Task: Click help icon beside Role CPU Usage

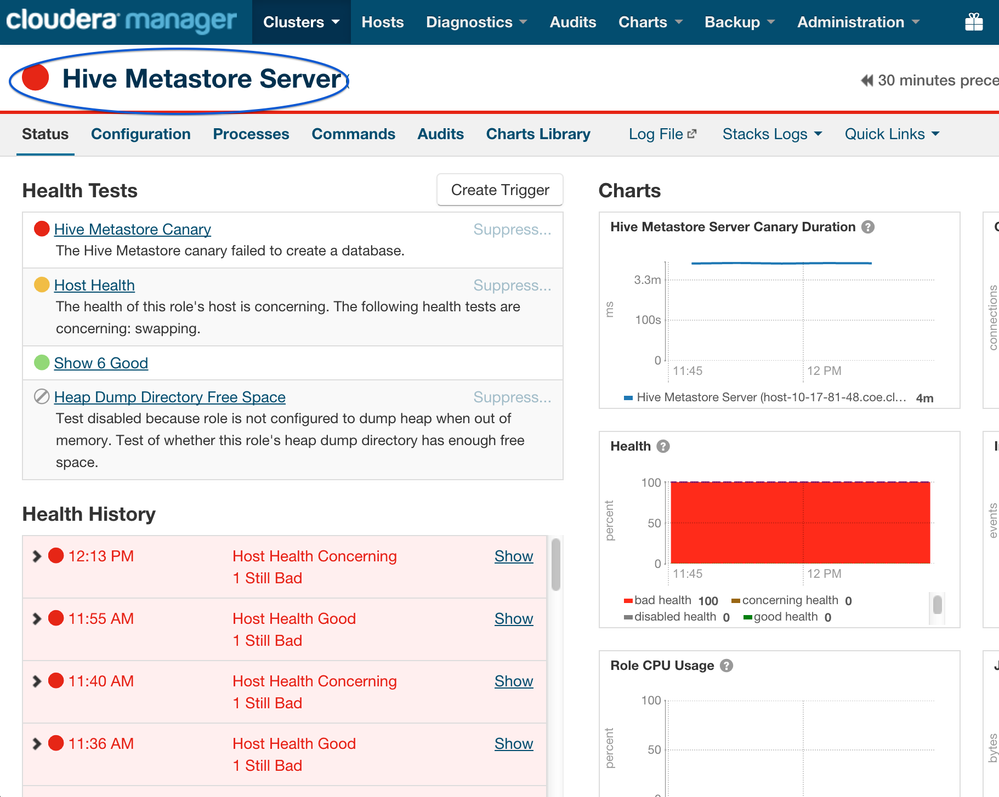Action: (727, 665)
